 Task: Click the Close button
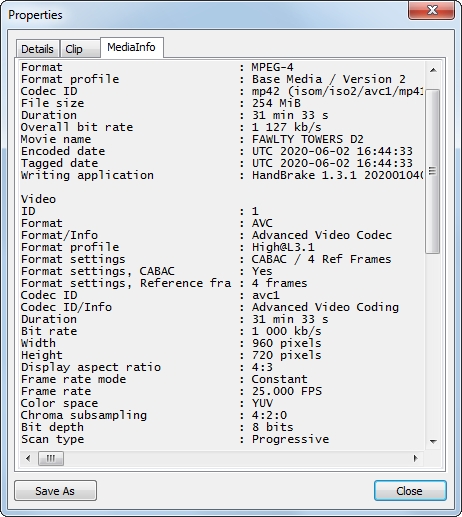pos(410,491)
